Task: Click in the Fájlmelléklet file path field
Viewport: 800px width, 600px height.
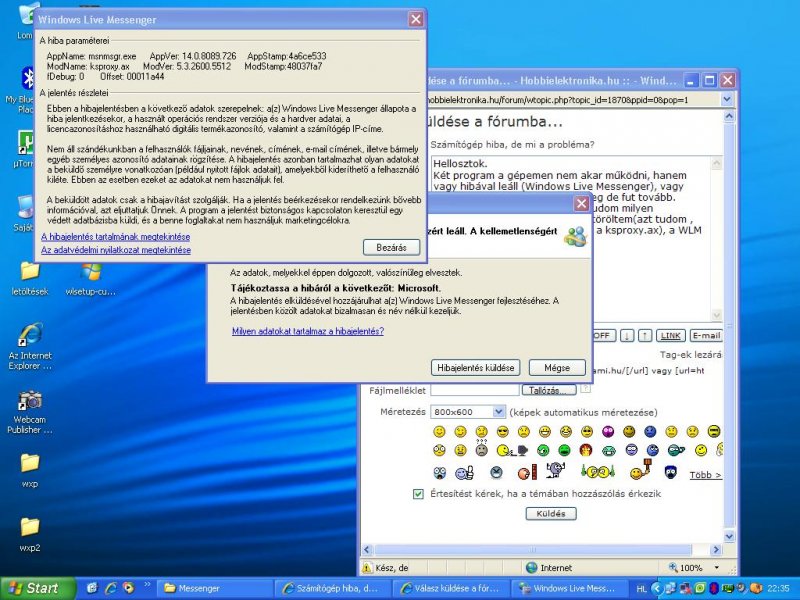Action: pos(475,390)
